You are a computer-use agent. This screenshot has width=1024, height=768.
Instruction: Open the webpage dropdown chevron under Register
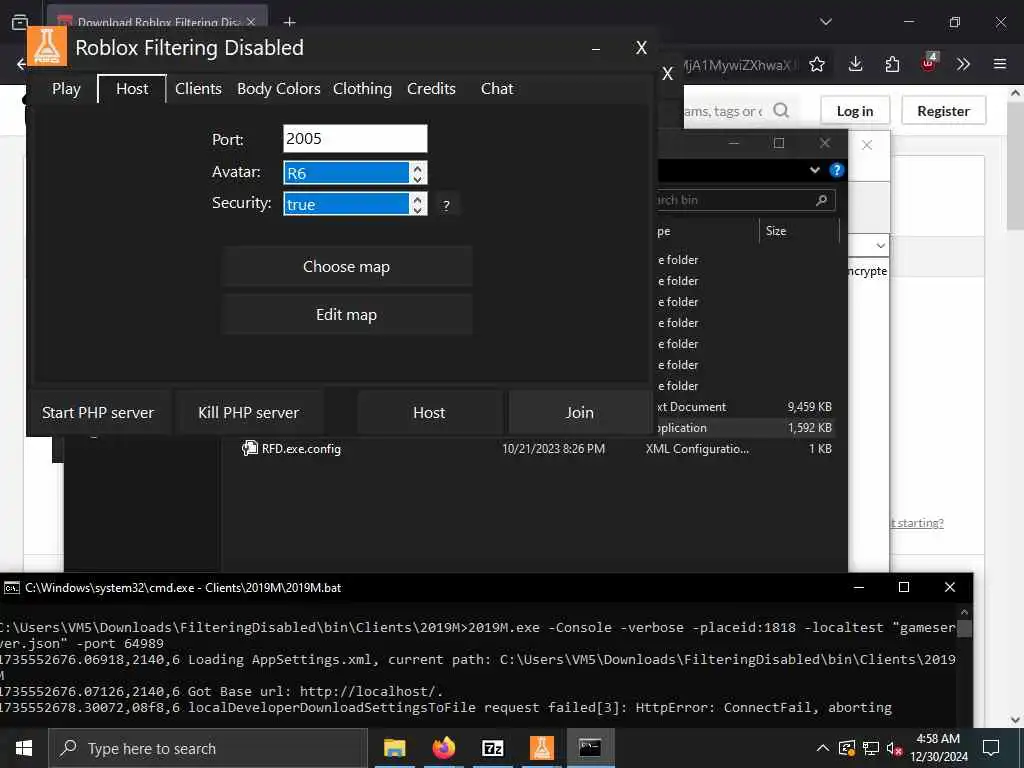pyautogui.click(x=880, y=246)
